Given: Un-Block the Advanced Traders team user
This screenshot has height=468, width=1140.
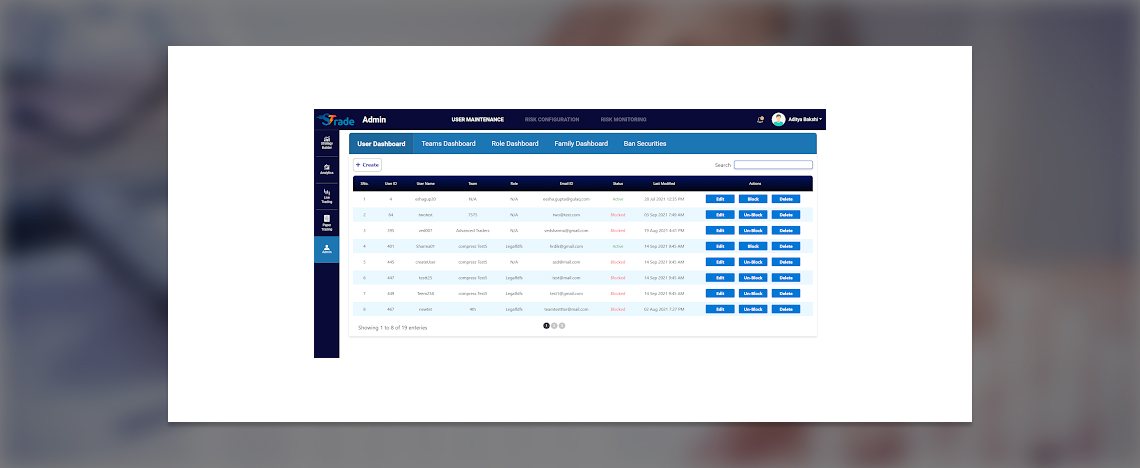Looking at the screenshot, I should tap(752, 230).
